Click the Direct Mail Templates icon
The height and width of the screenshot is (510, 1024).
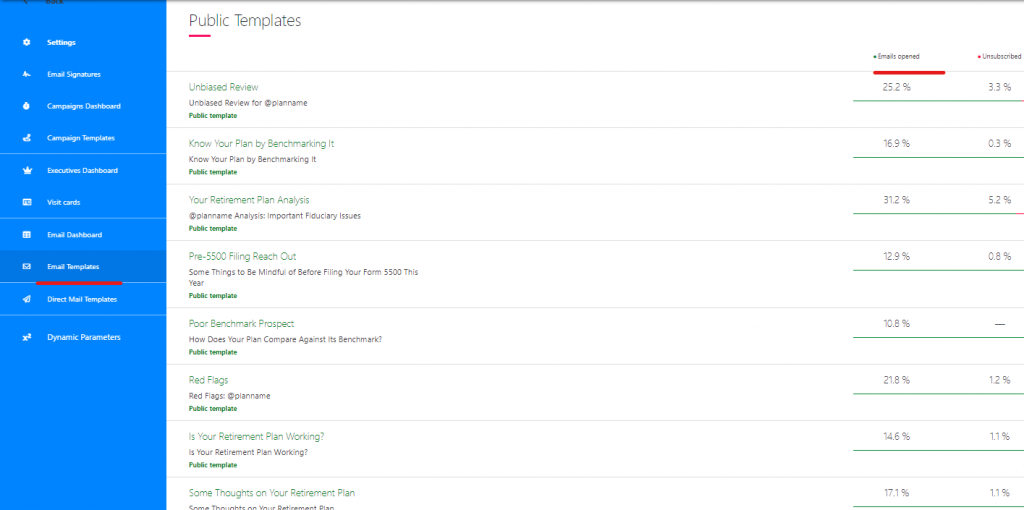[27, 299]
